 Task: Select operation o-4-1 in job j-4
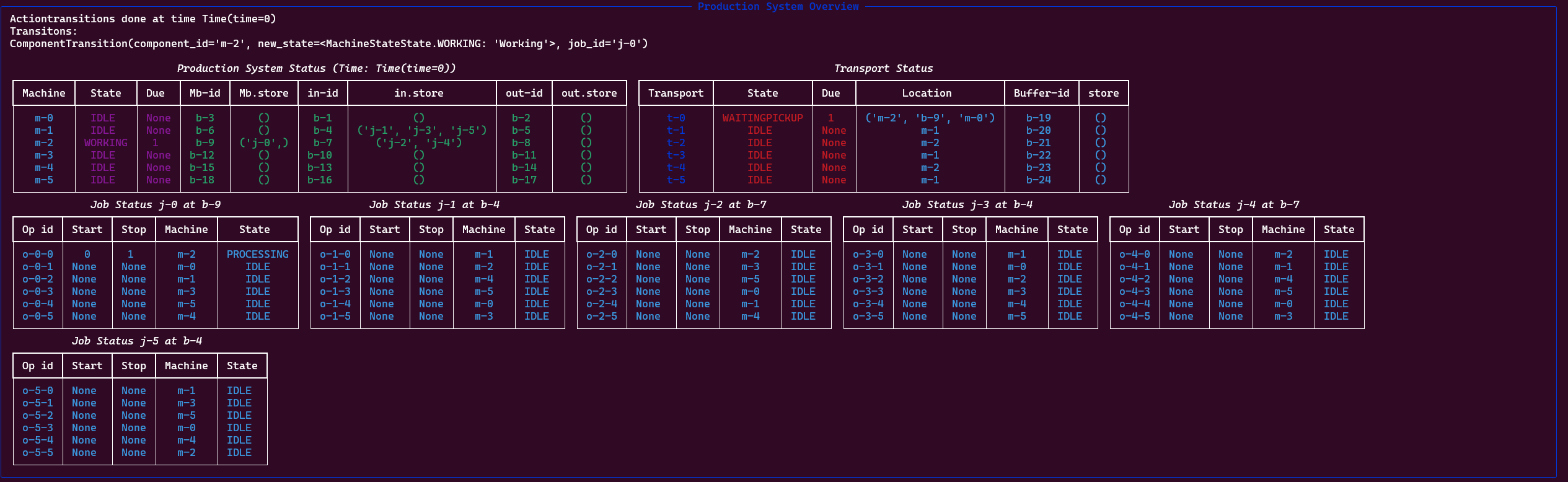tap(1135, 266)
